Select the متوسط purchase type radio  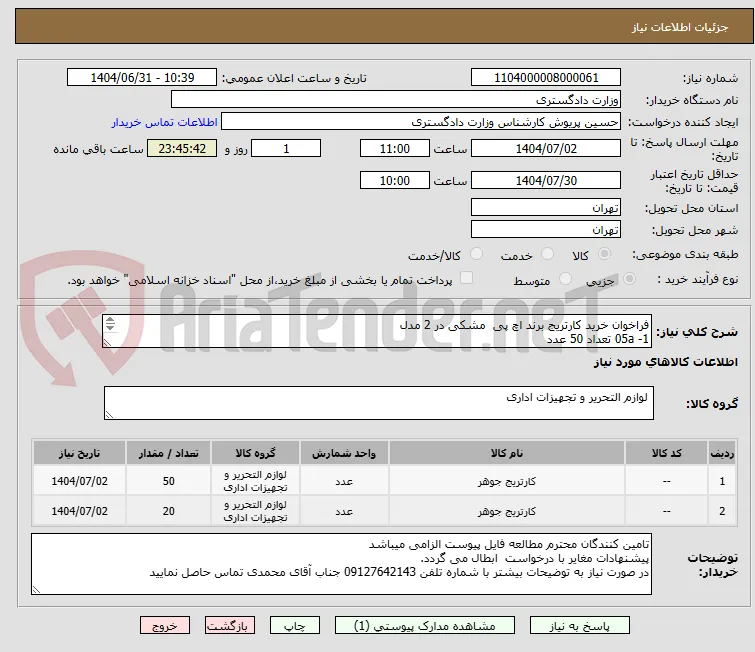click(x=565, y=279)
